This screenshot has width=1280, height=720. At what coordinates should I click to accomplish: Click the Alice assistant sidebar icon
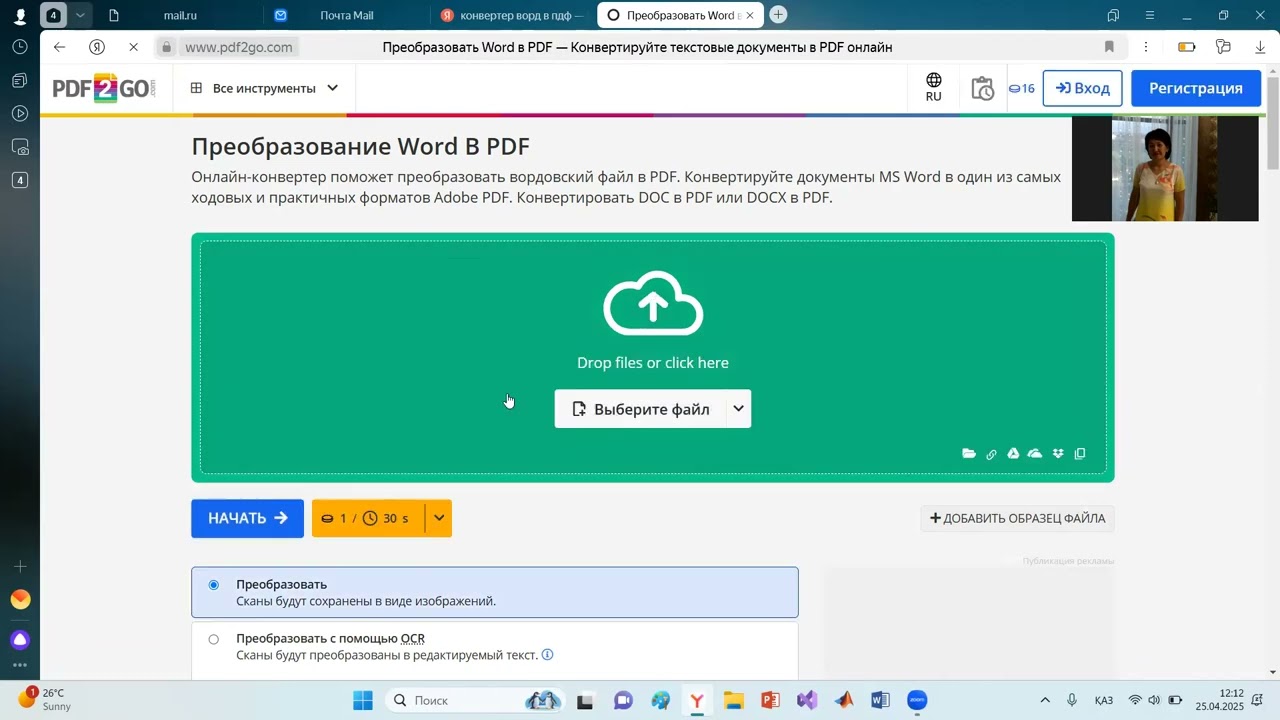pyautogui.click(x=20, y=640)
